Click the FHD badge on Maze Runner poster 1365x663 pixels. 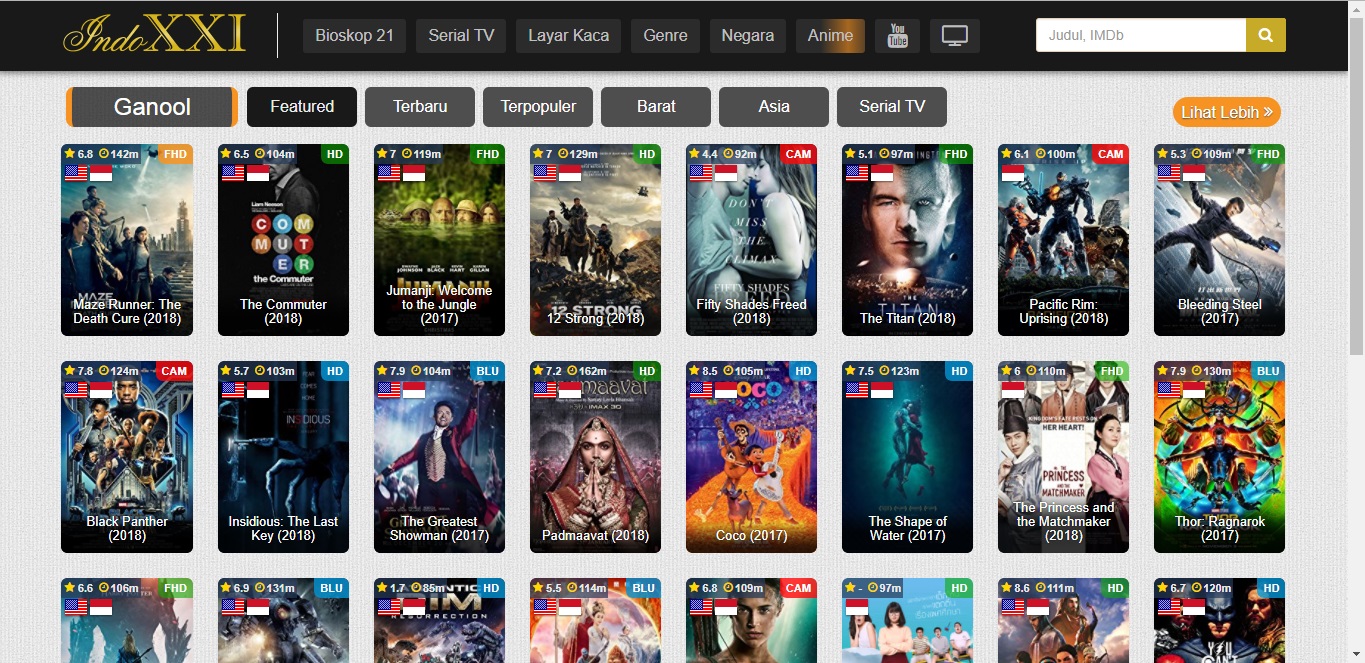(x=174, y=154)
